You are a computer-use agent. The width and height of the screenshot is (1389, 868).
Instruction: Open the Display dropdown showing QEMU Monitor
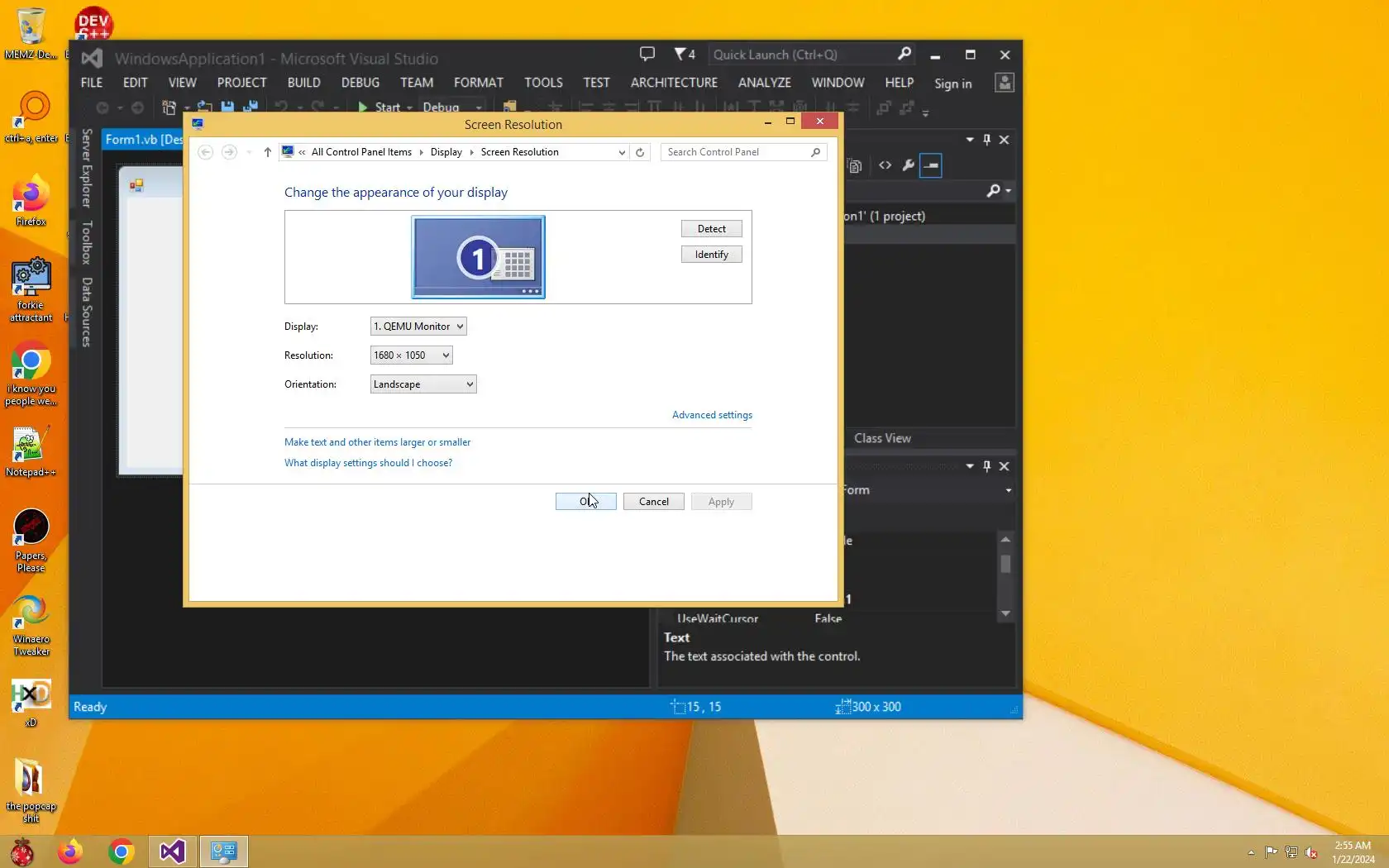click(418, 327)
